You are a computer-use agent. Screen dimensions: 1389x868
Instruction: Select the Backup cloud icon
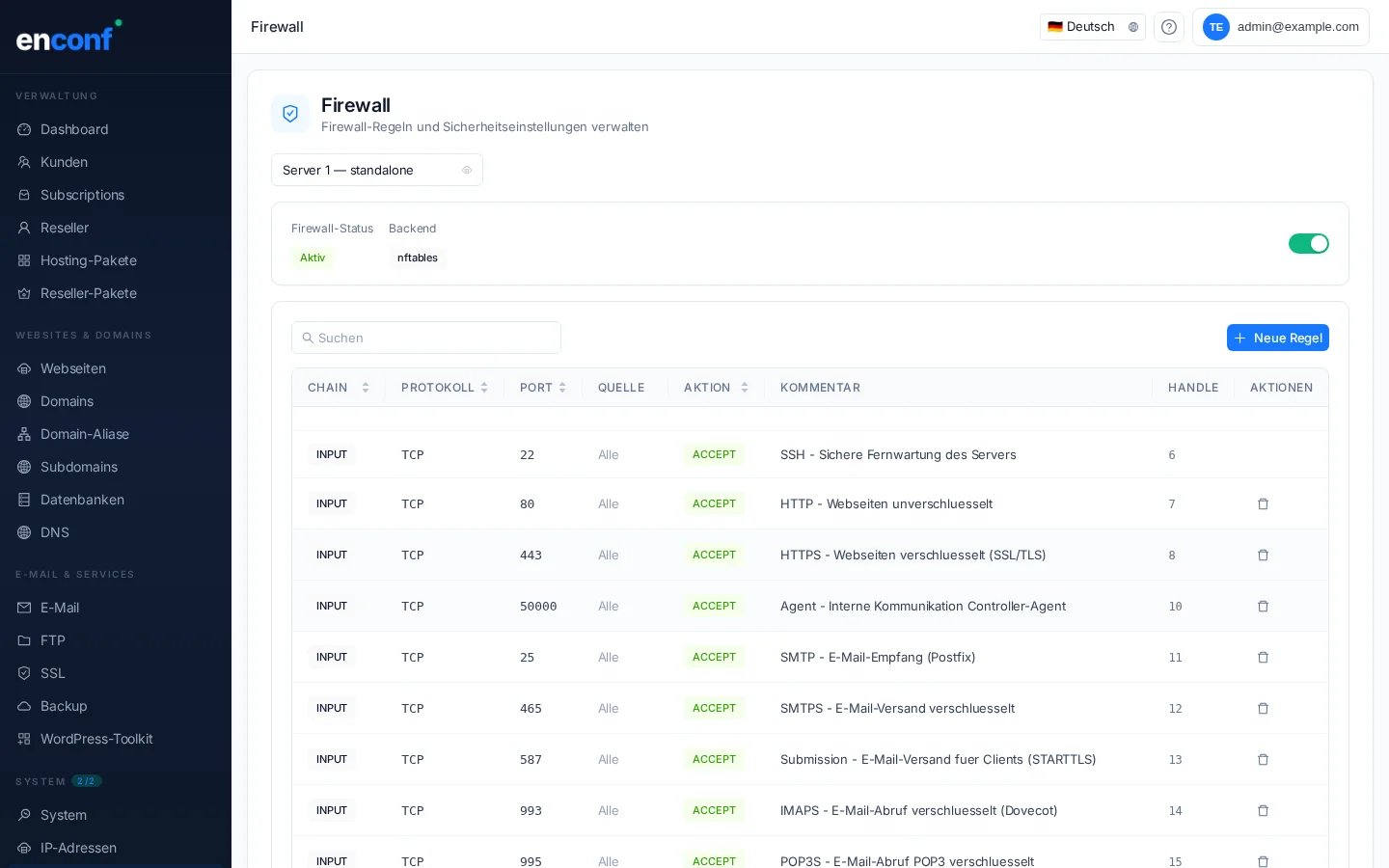click(21, 706)
